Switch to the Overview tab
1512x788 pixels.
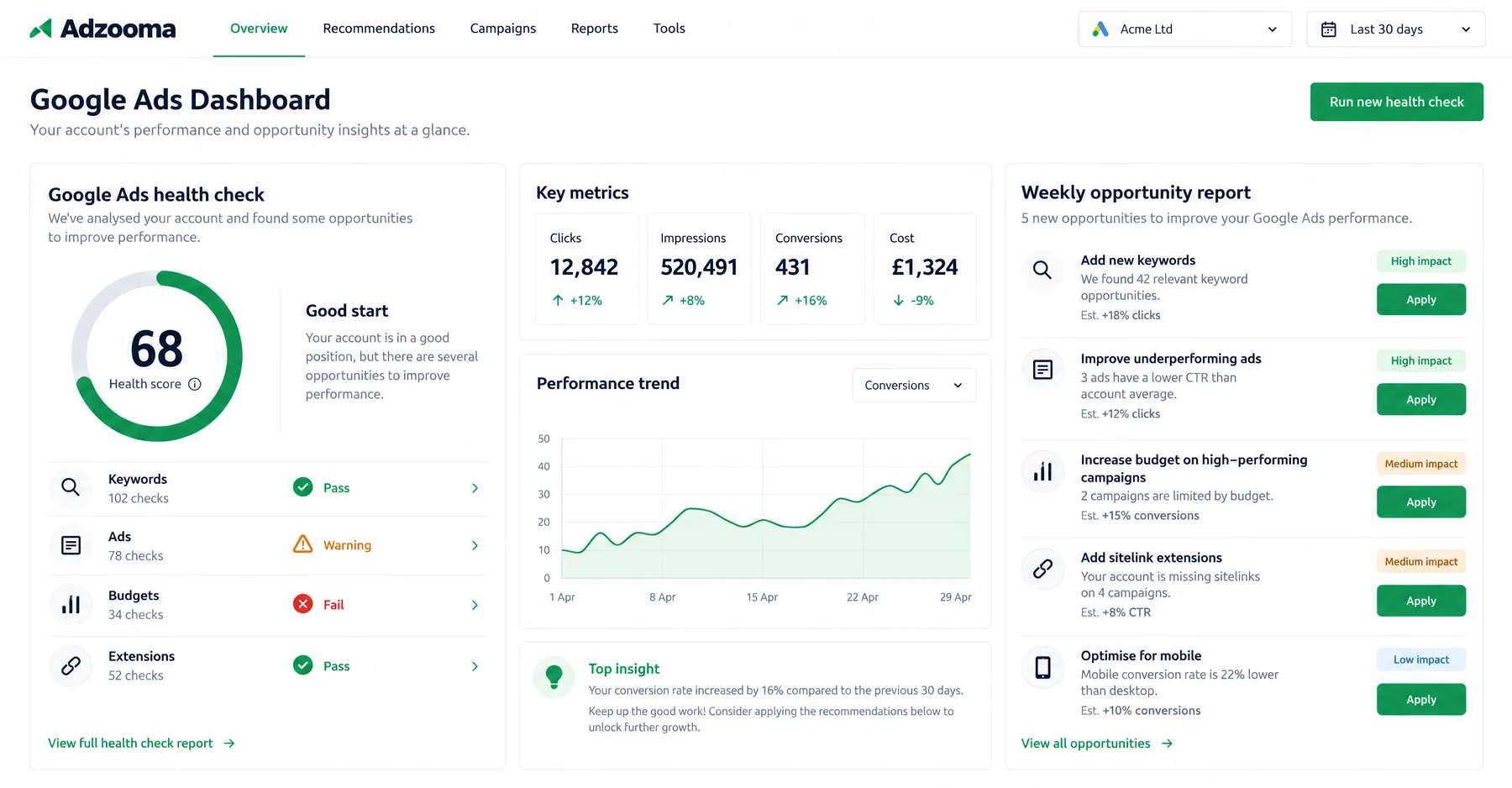coord(259,29)
